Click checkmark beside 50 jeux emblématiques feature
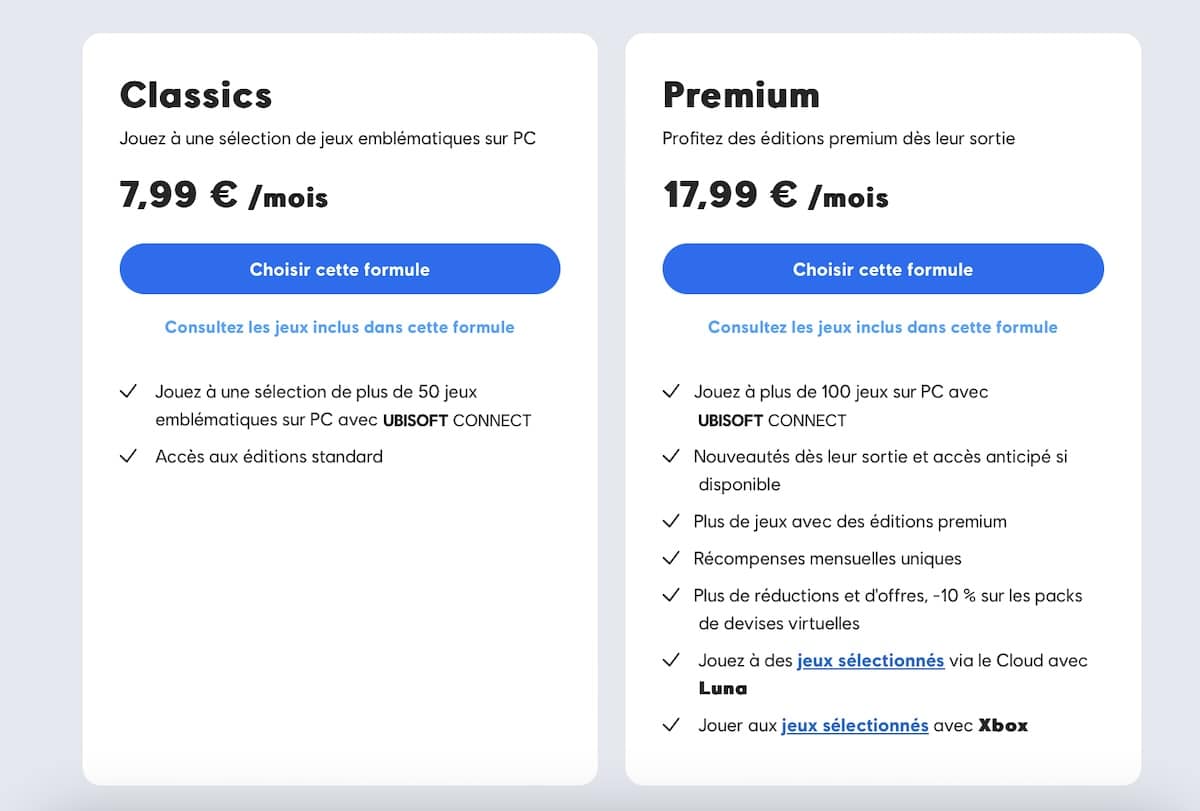The height and width of the screenshot is (811, 1200). (128, 391)
